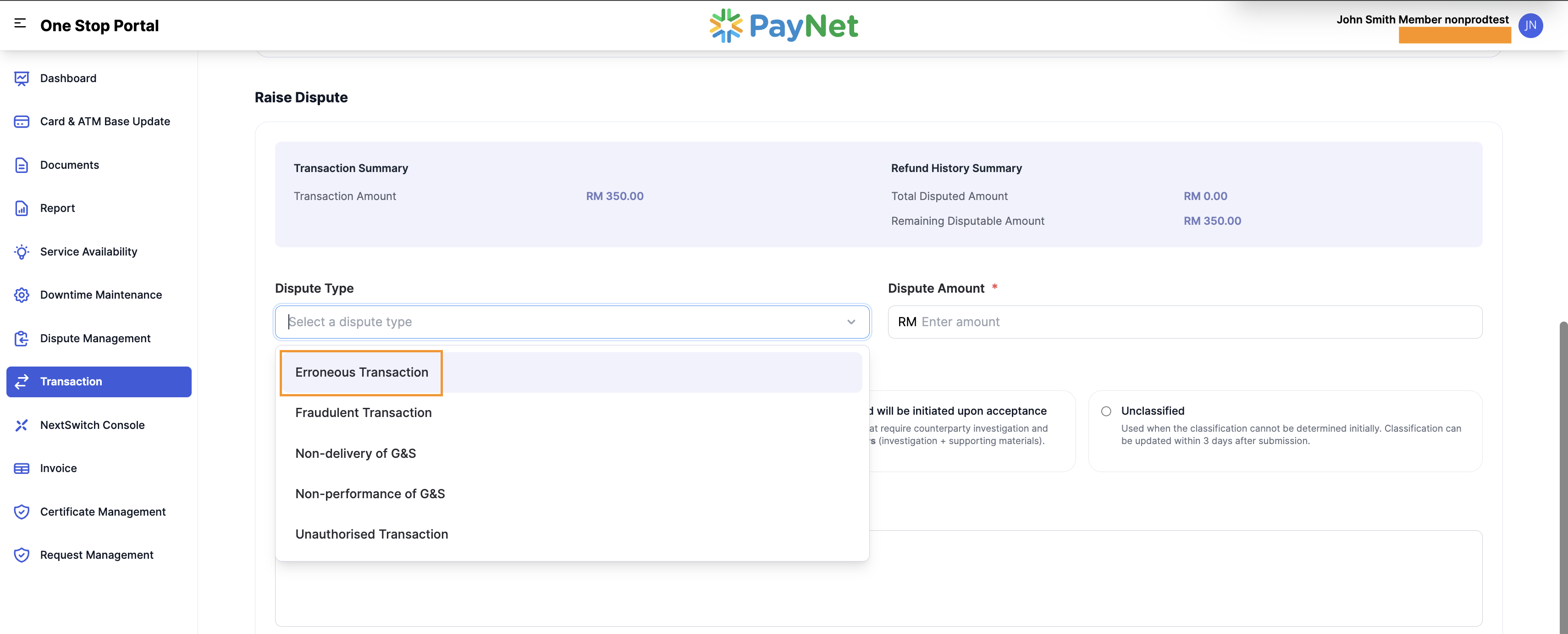Select the Unclassified radio button
1568x634 pixels.
tap(1106, 412)
